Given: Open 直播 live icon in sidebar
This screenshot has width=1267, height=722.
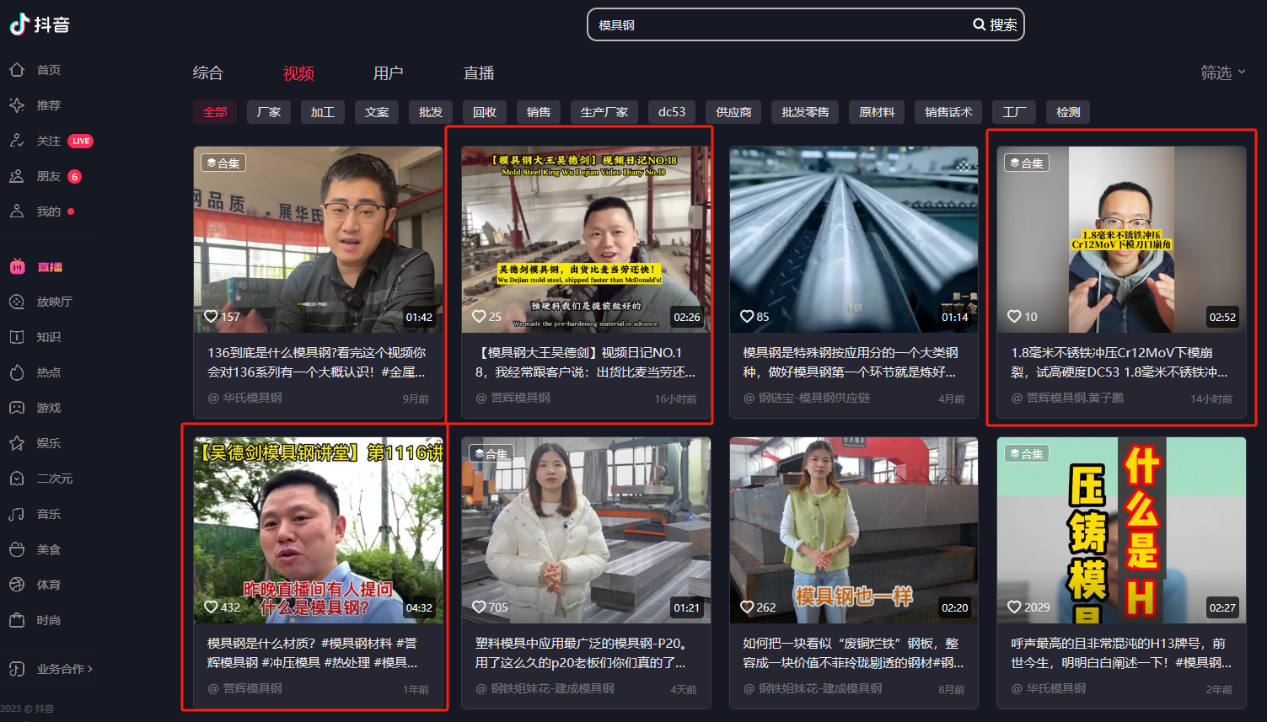Looking at the screenshot, I should click(17, 267).
